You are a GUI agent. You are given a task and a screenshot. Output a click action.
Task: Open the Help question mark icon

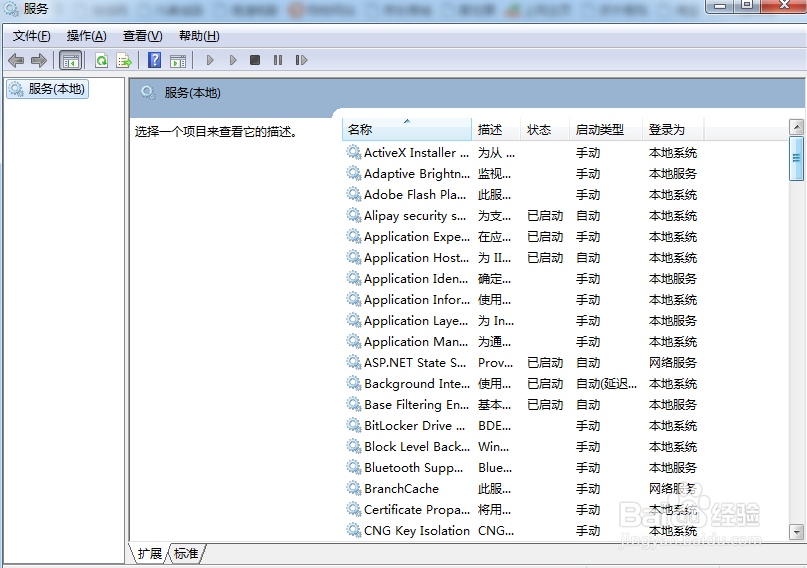click(x=154, y=60)
